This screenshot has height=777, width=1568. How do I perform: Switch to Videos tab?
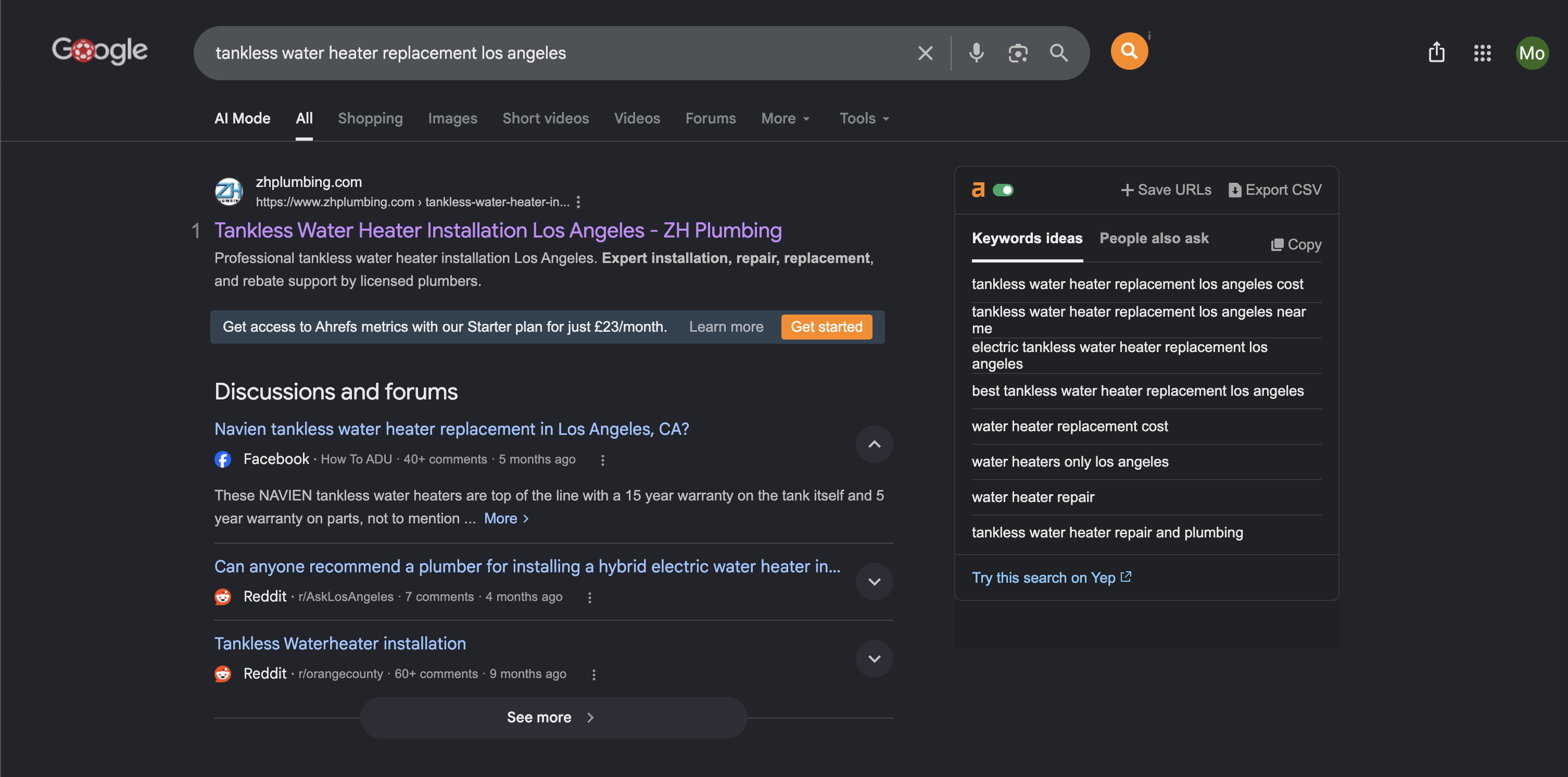(x=637, y=119)
